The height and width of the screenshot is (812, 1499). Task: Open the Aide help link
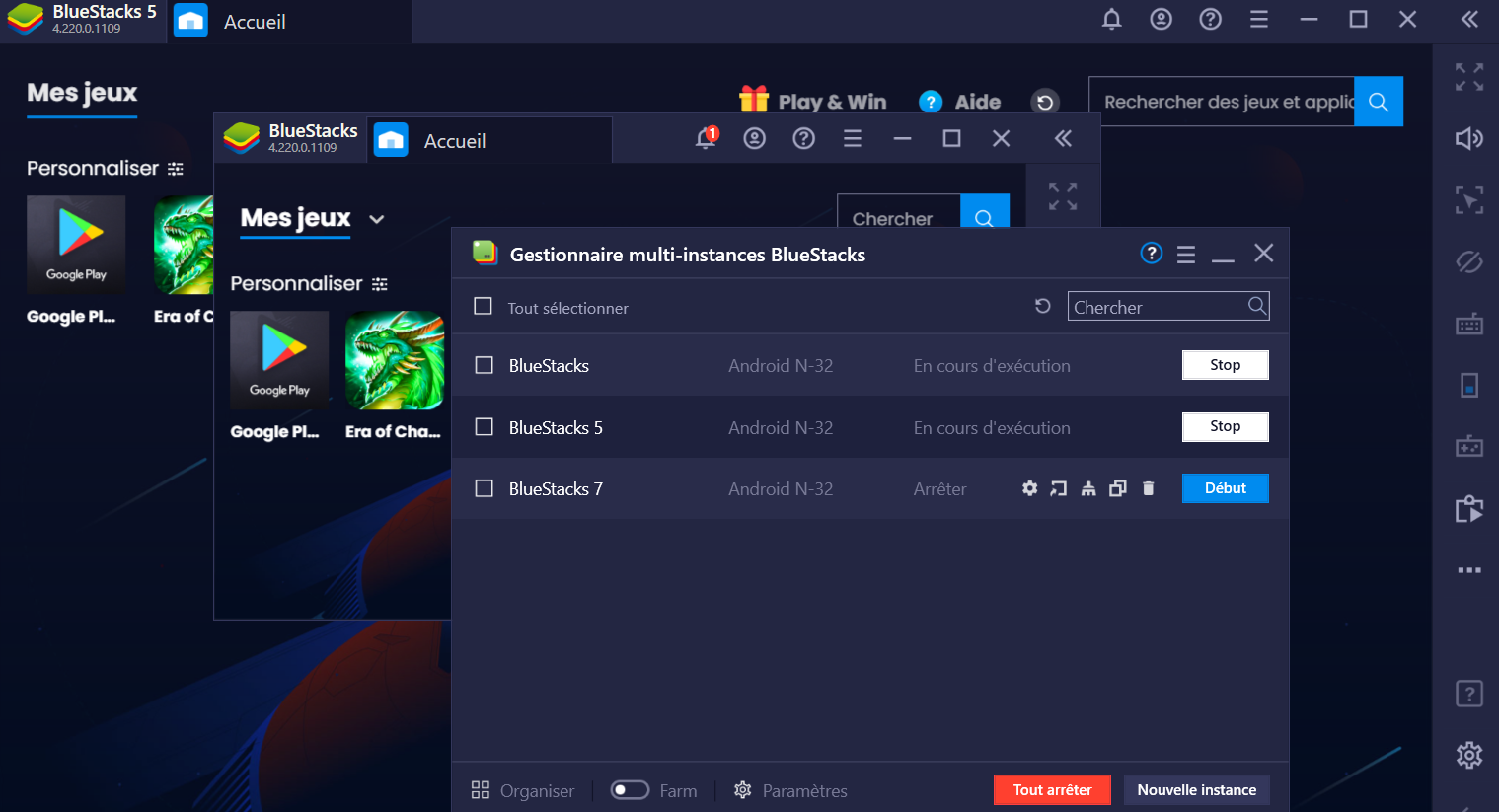[x=959, y=102]
